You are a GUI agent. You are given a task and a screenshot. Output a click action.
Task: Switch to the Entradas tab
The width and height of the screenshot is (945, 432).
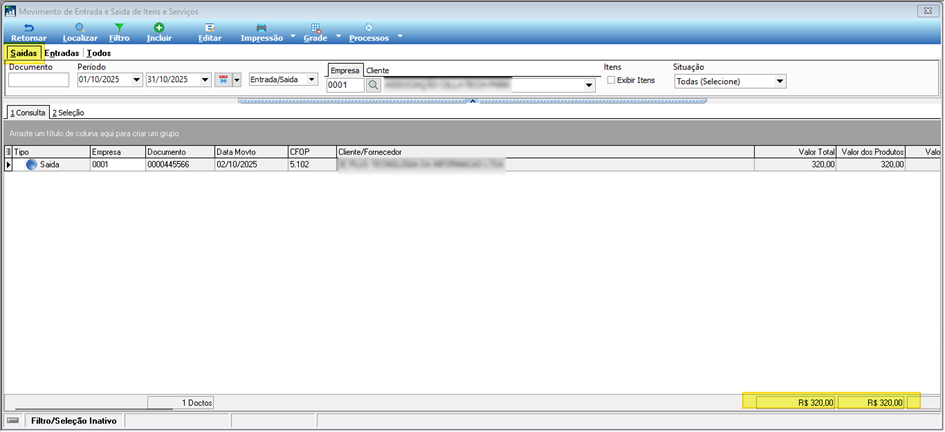(61, 53)
